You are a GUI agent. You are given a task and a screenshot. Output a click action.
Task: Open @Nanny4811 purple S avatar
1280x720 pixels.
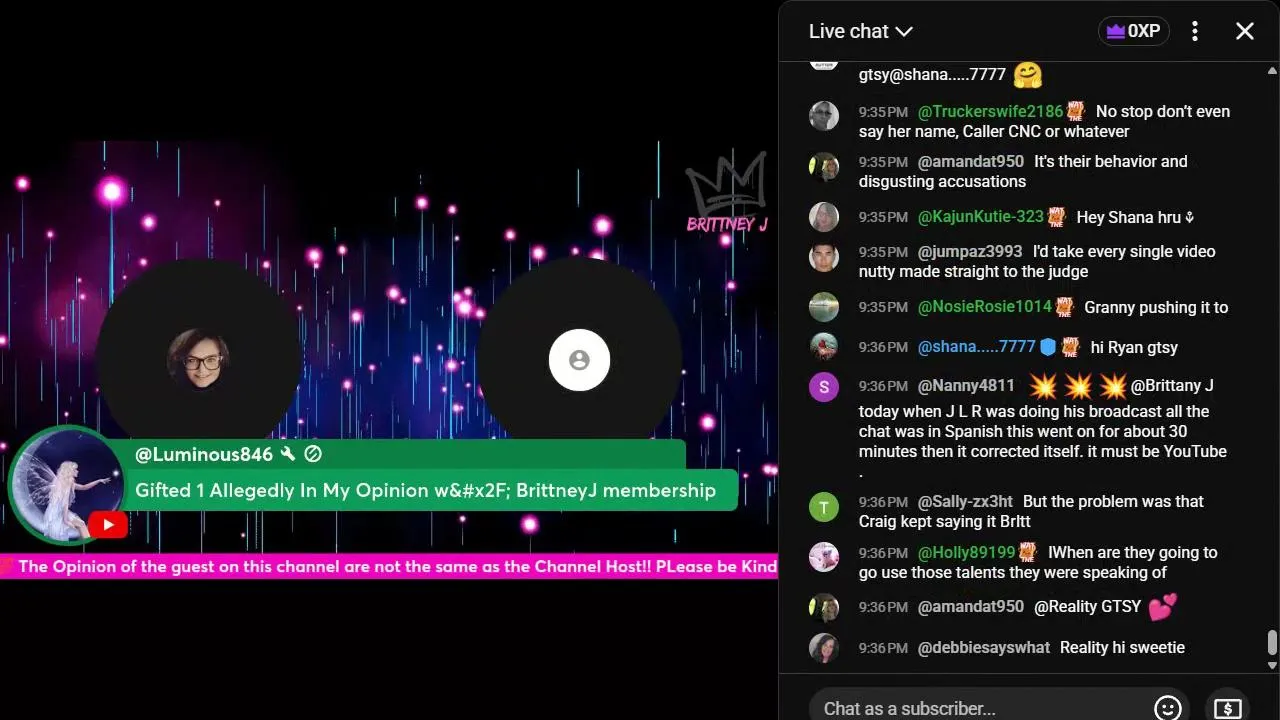pos(823,387)
